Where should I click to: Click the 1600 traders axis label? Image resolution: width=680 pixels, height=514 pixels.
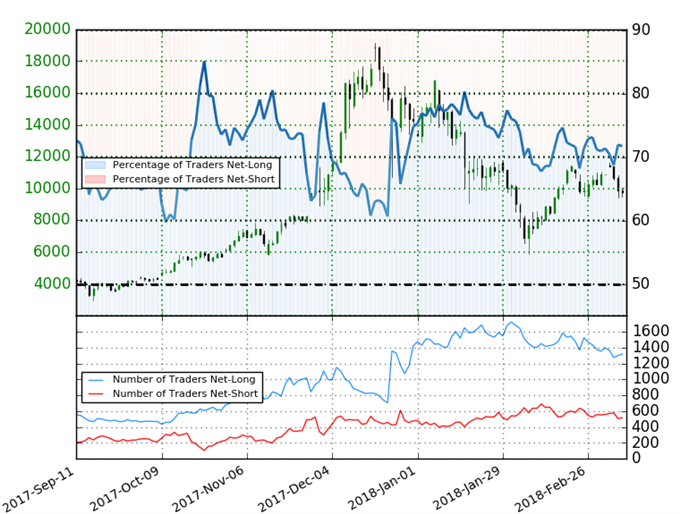[x=651, y=331]
